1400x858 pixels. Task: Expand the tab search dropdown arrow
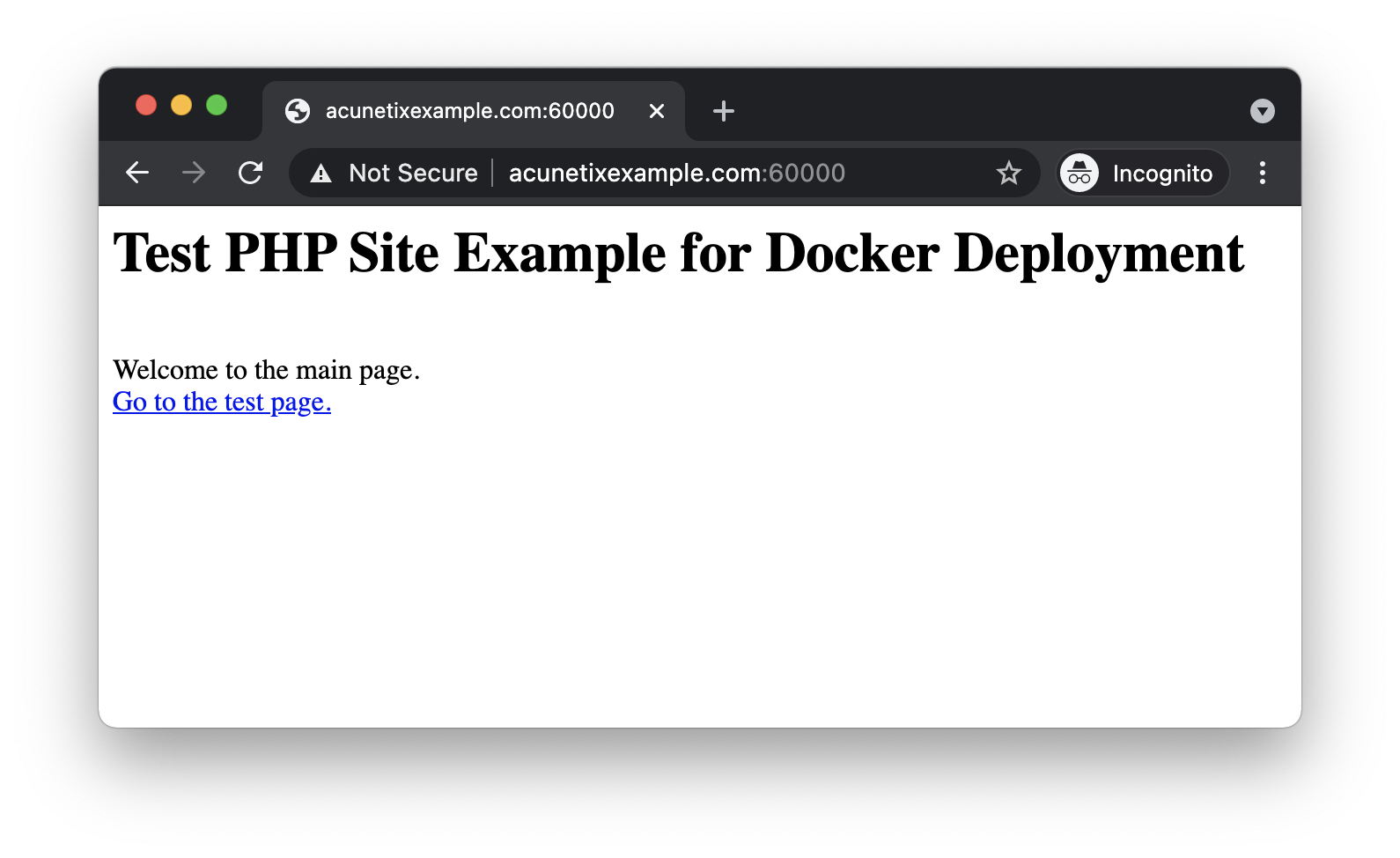1263,111
